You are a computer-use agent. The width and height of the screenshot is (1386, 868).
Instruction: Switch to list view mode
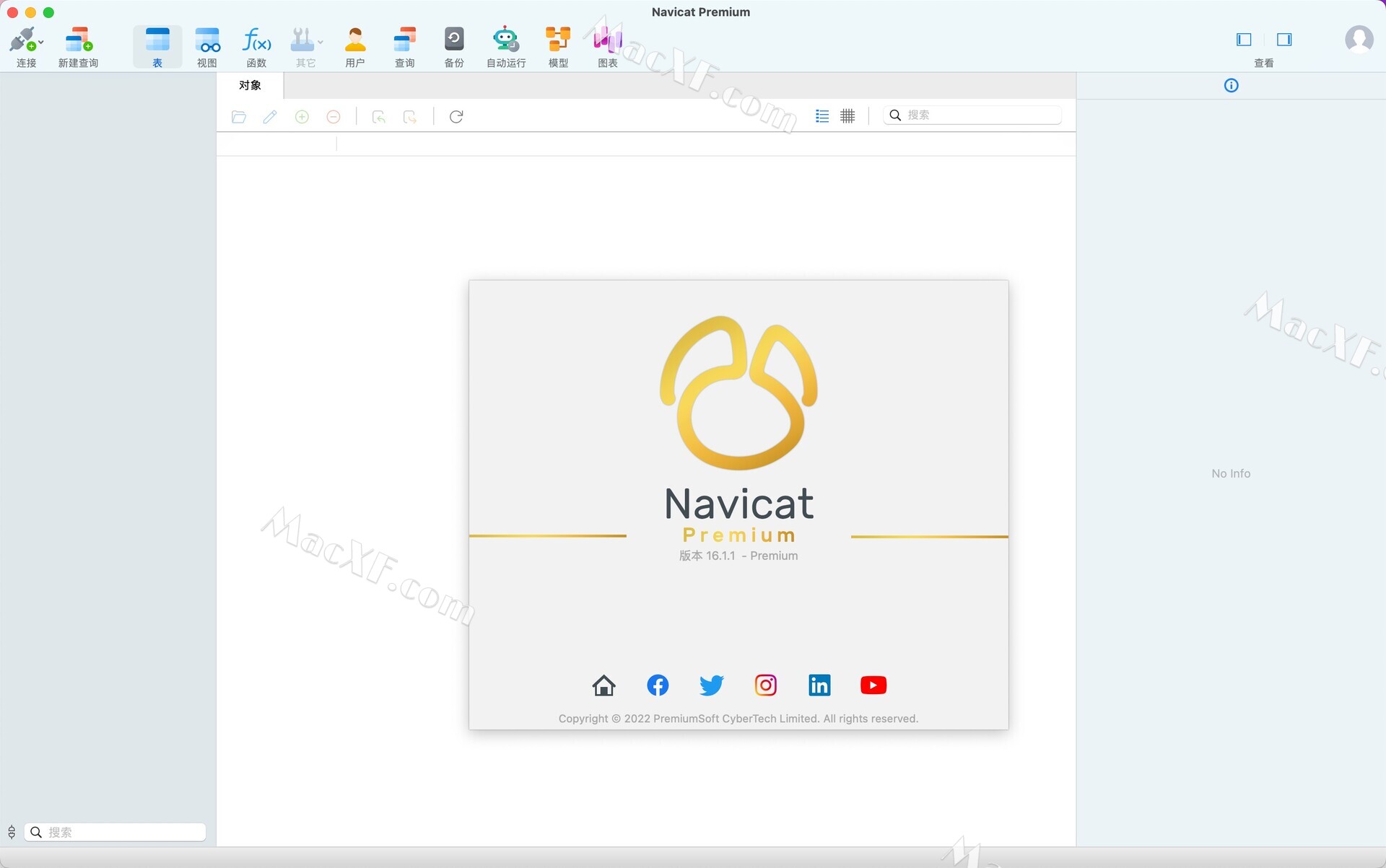pos(822,116)
